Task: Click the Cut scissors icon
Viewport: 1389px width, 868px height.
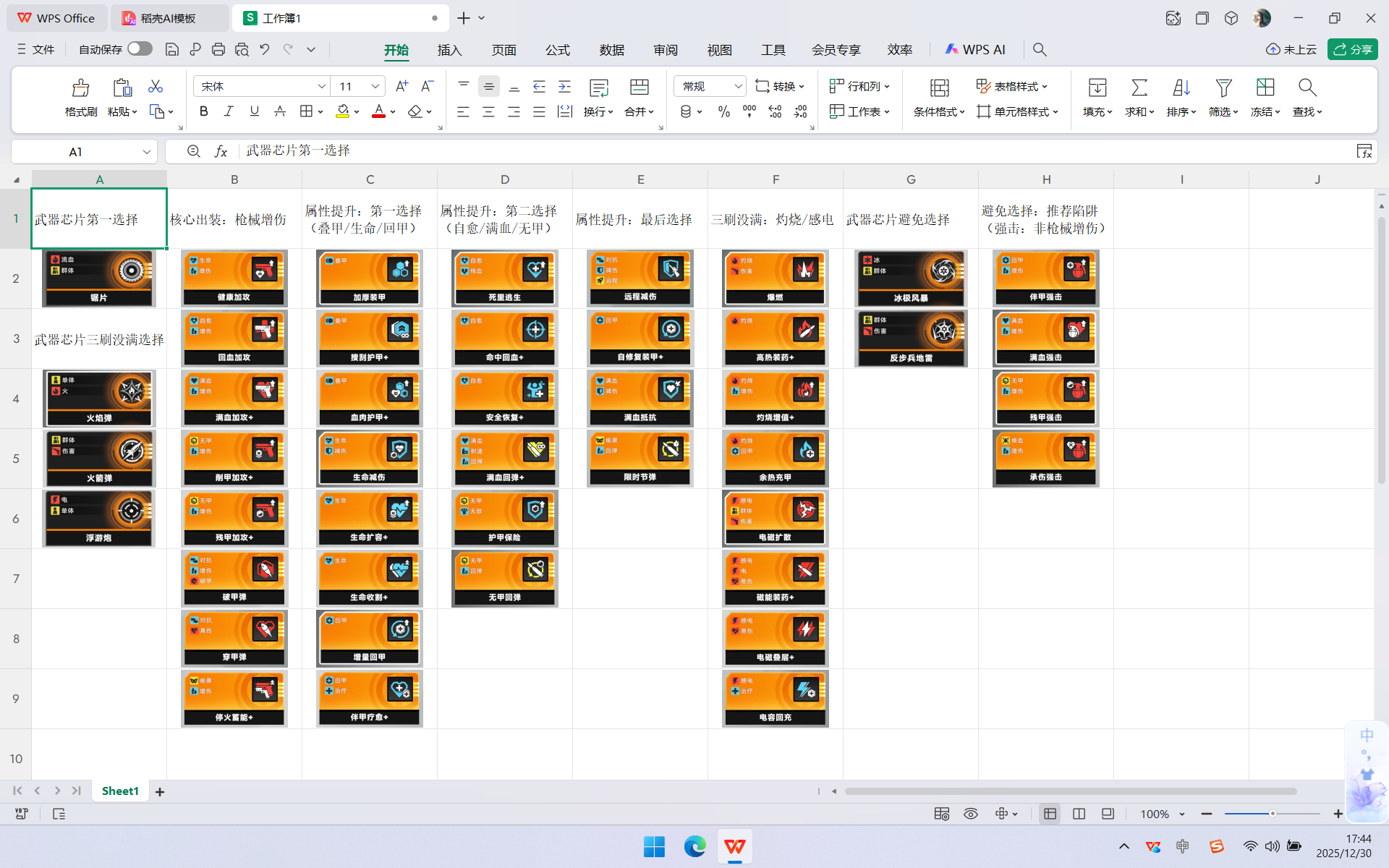Action: [155, 87]
